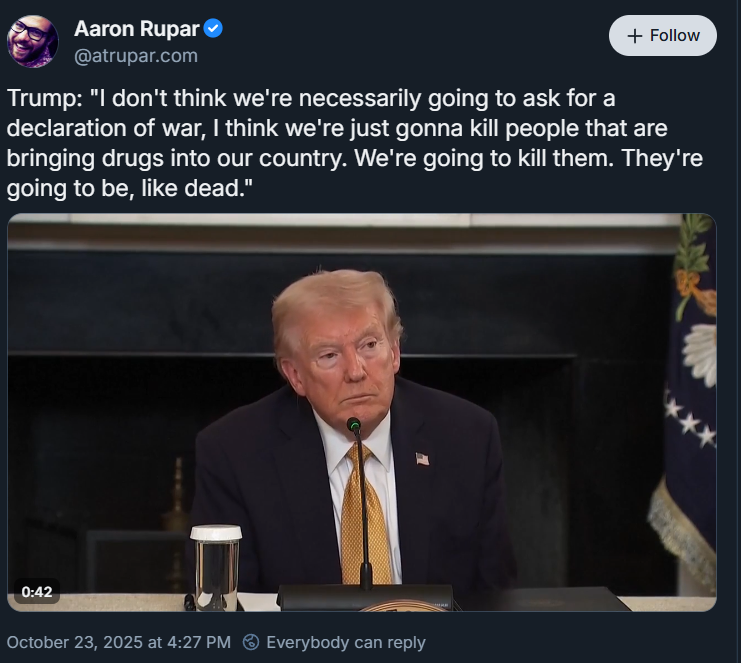Open Aaron Rupar's profile avatar

click(33, 42)
